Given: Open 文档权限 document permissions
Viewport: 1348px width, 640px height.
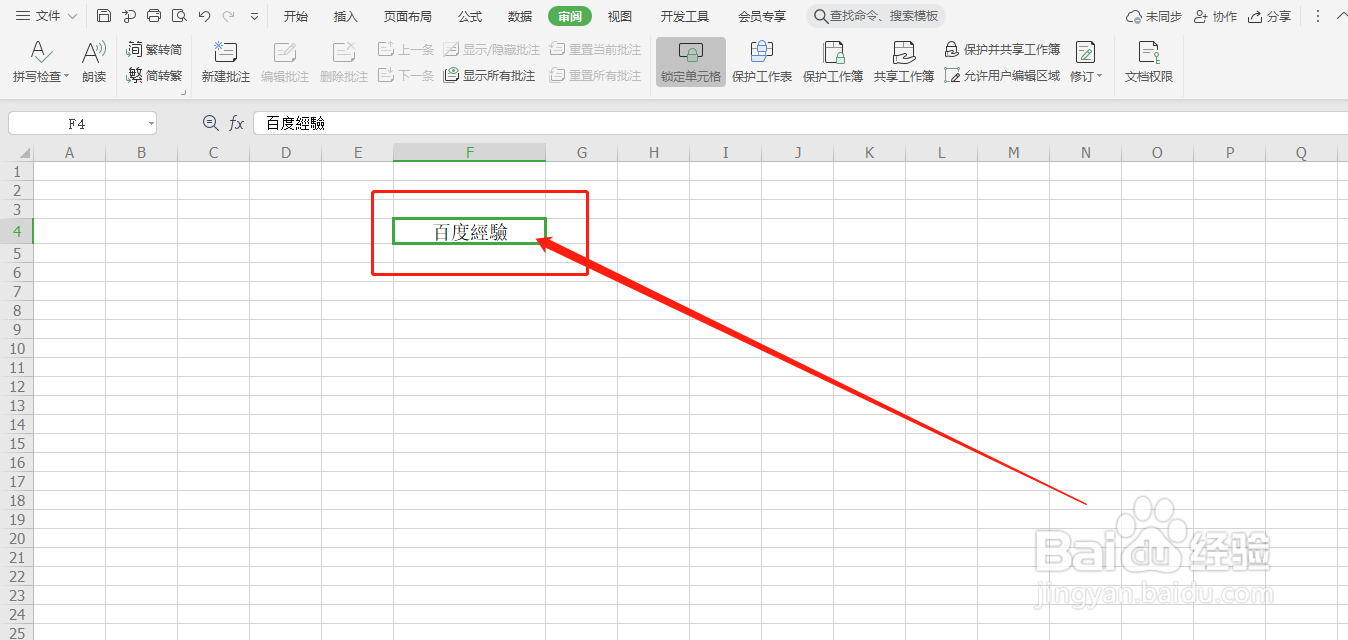Looking at the screenshot, I should pyautogui.click(x=1149, y=62).
